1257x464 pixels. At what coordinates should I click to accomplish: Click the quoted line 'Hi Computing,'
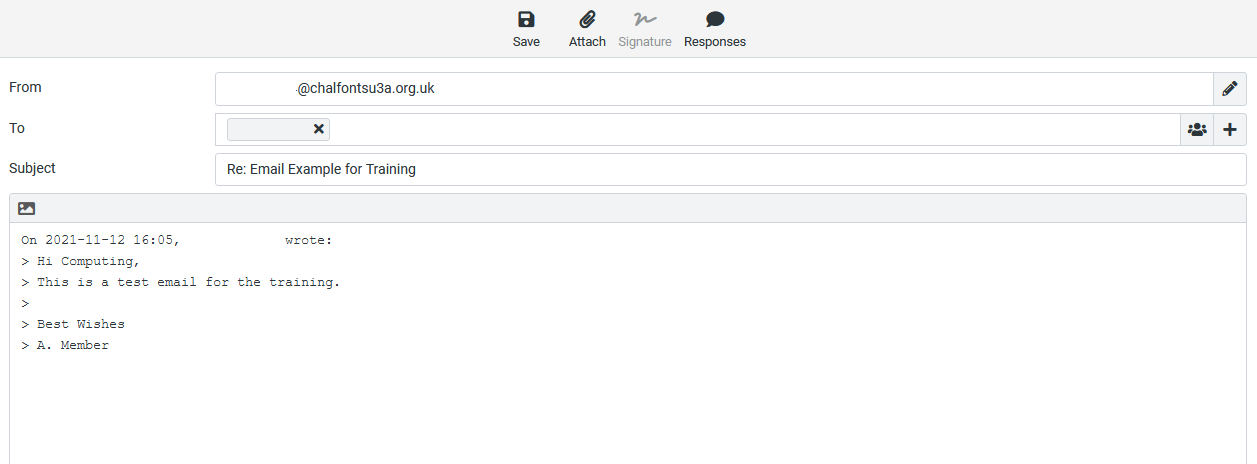coord(88,261)
